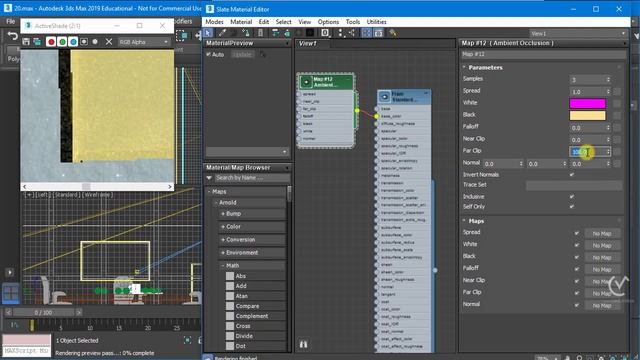The image size is (640, 360).
Task: Toggle White map enable checkbox
Action: tap(577, 245)
